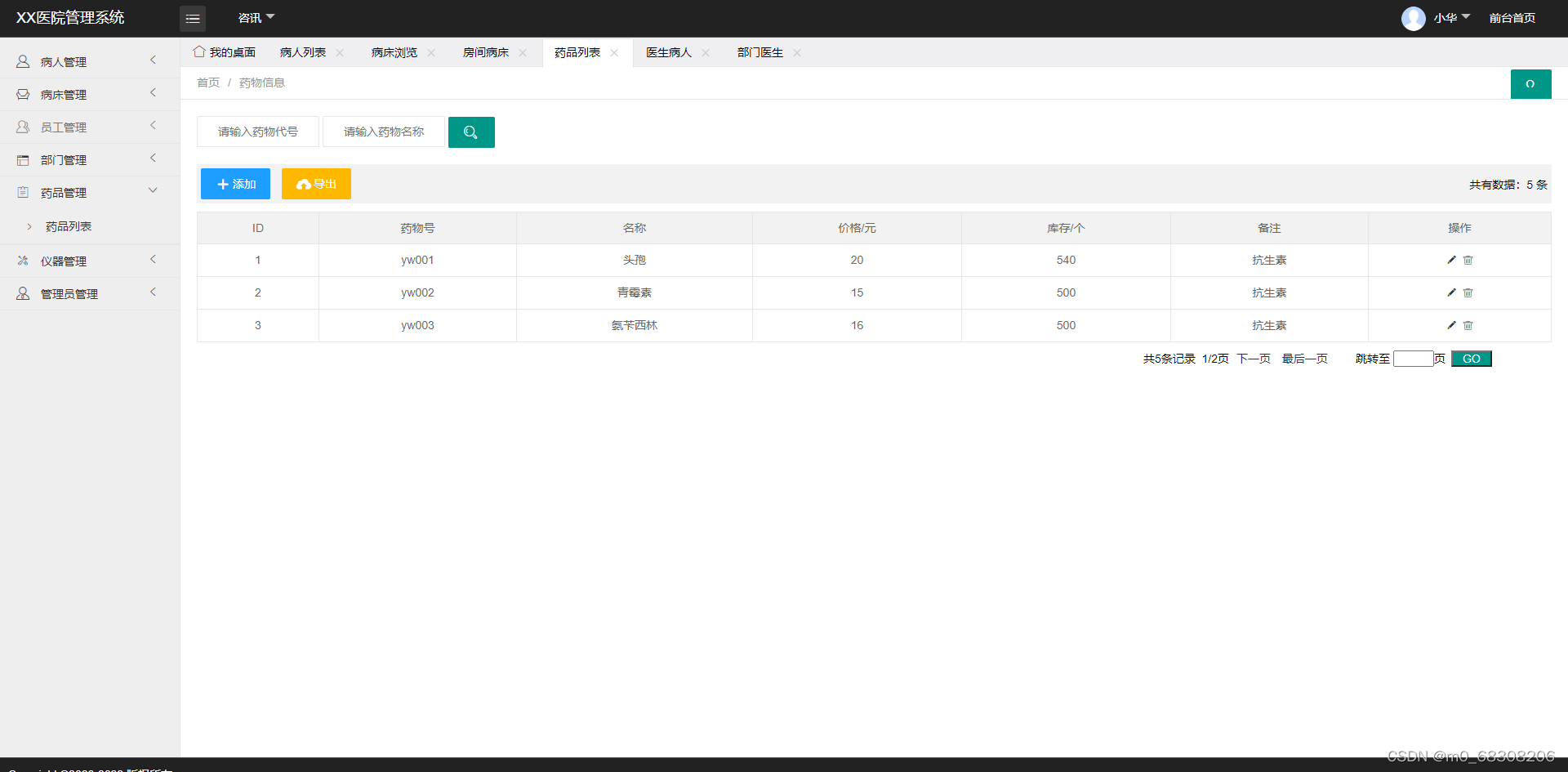Click the 氨苄西林 name cell
The width and height of the screenshot is (1568, 772).
coord(635,325)
